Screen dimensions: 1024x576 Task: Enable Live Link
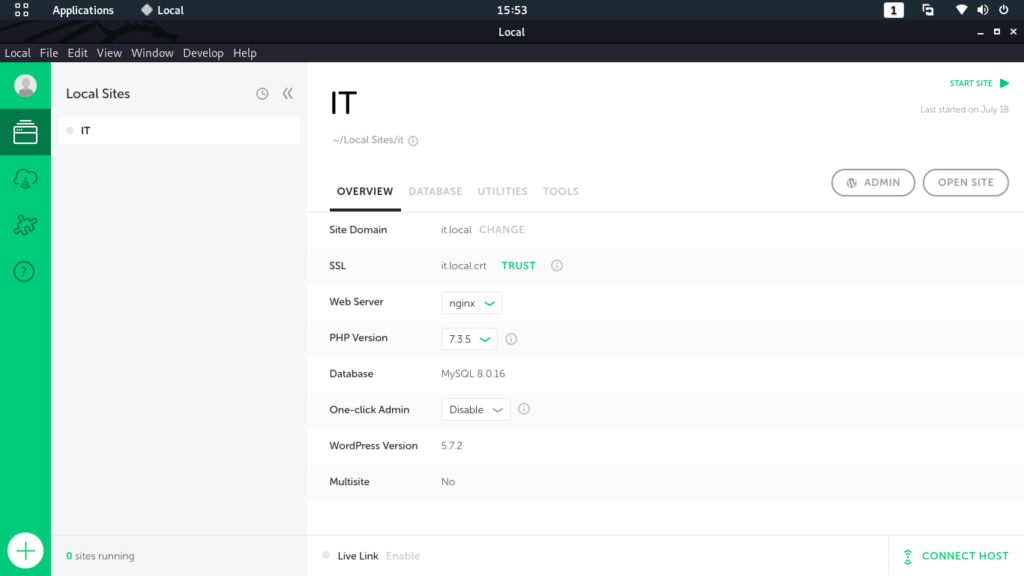(x=403, y=556)
